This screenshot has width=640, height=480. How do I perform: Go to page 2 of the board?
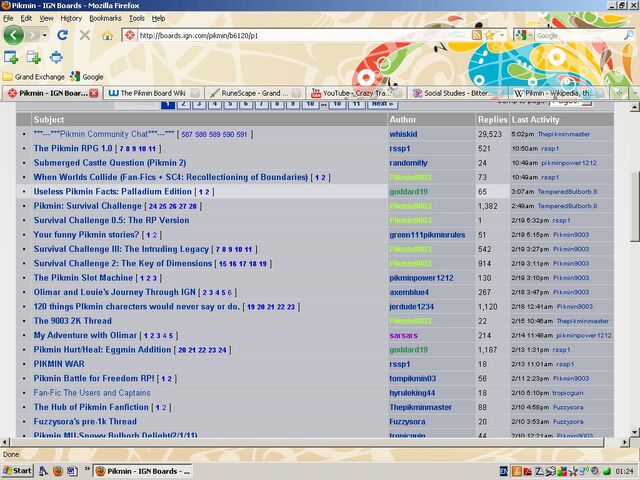[x=184, y=104]
